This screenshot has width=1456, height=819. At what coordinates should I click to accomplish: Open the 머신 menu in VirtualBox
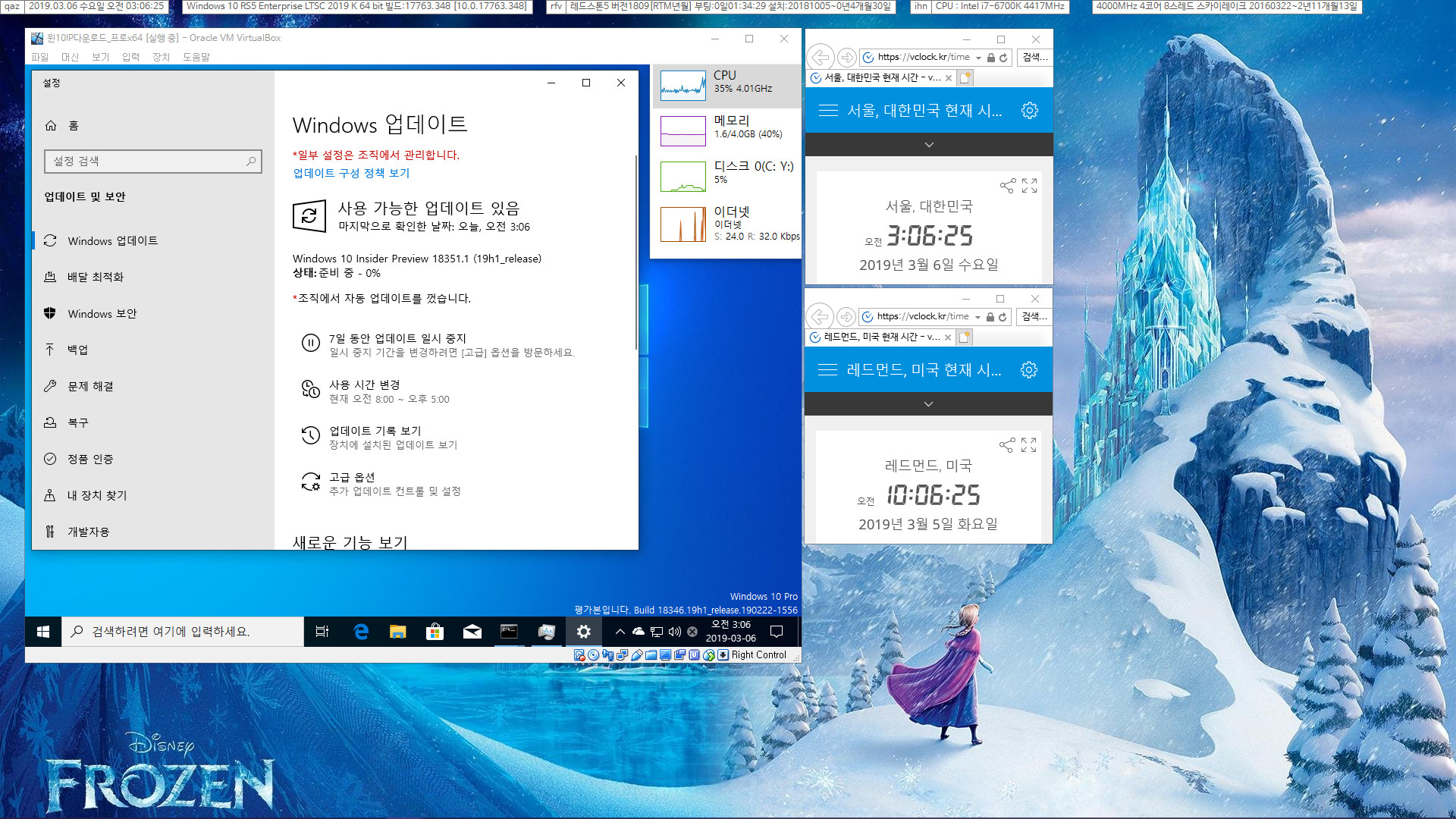70,57
